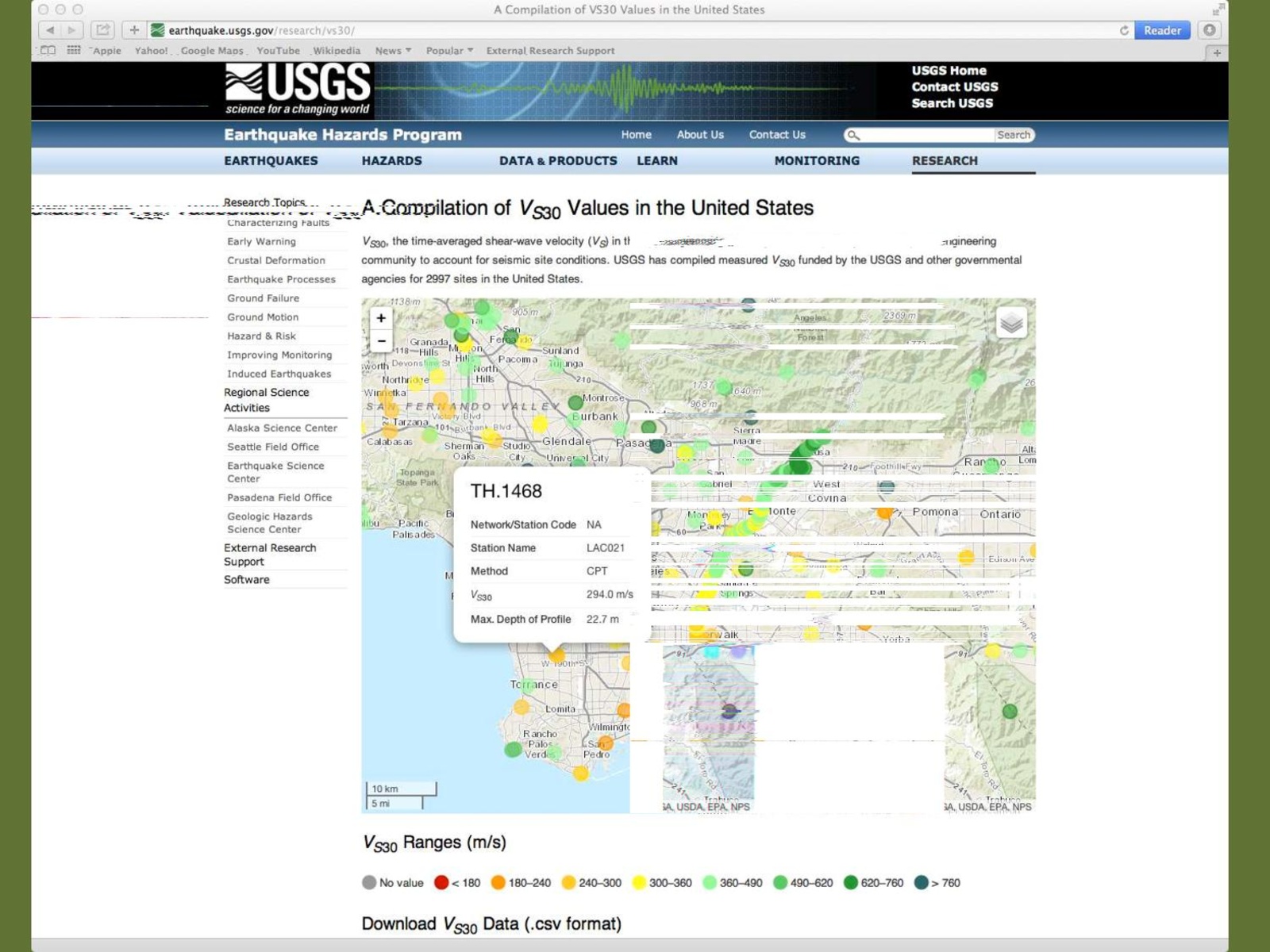
Task: Open the RESEARCH navigation tab
Action: (945, 160)
